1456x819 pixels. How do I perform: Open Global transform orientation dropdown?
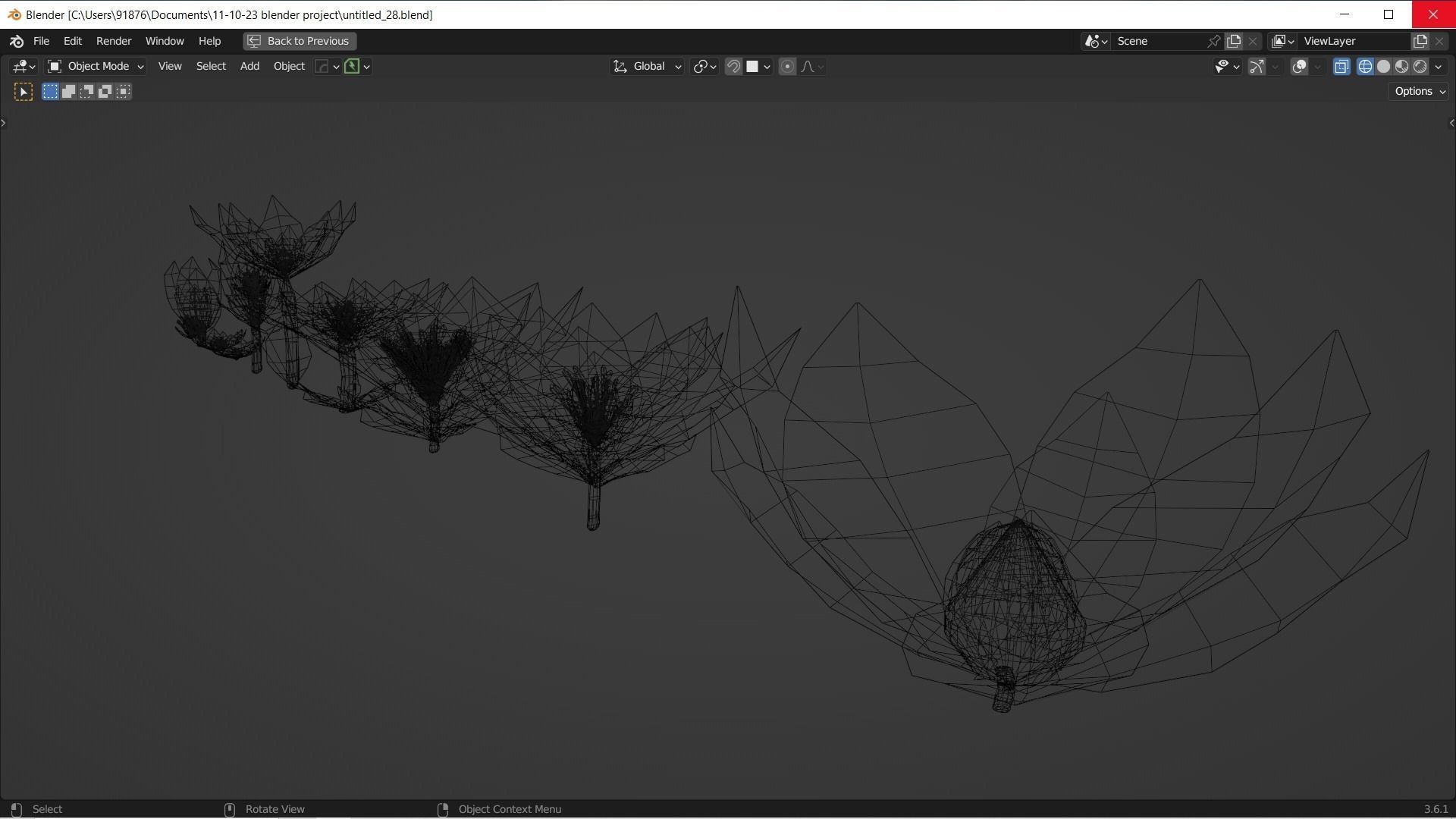tap(648, 67)
